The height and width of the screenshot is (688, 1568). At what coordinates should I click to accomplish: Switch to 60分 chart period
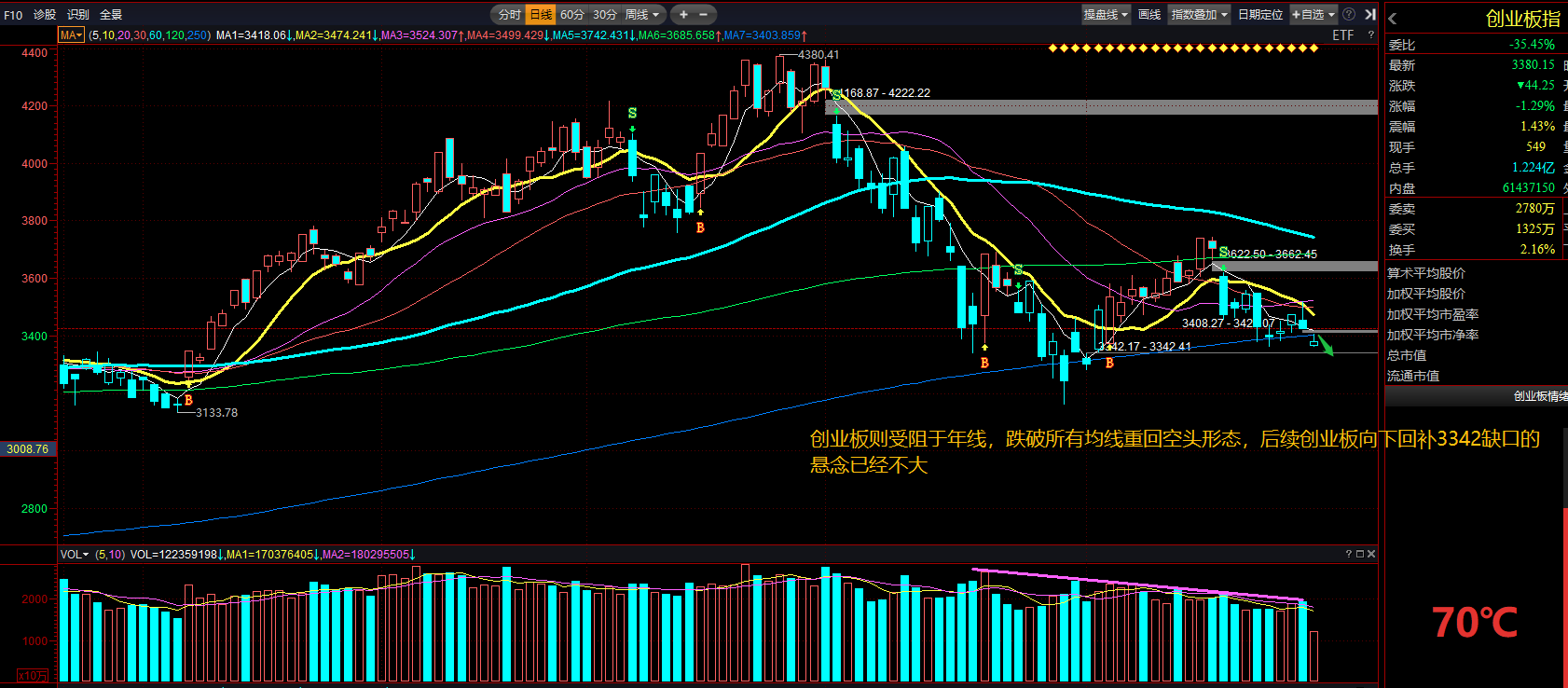tap(572, 15)
